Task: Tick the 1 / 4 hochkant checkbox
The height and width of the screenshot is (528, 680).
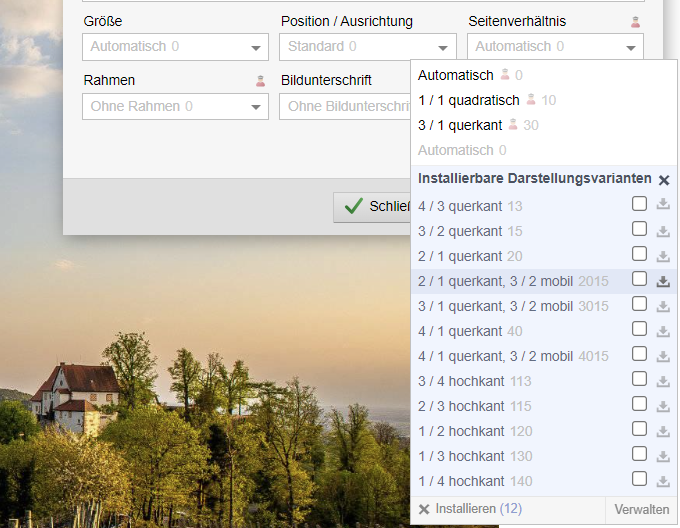Action: click(x=639, y=479)
